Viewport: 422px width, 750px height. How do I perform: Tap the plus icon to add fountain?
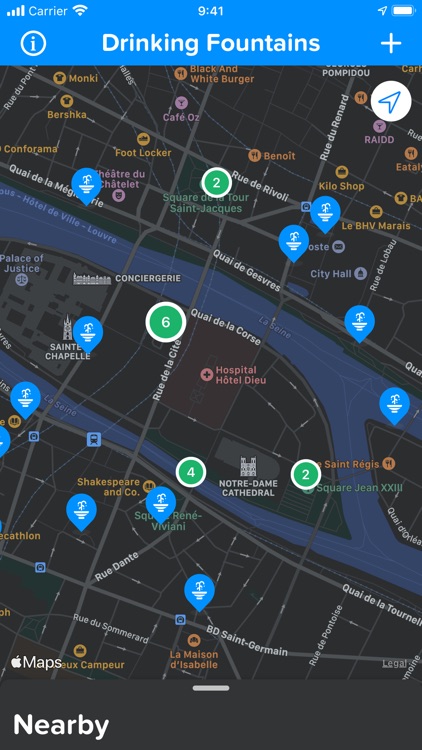pyautogui.click(x=390, y=44)
